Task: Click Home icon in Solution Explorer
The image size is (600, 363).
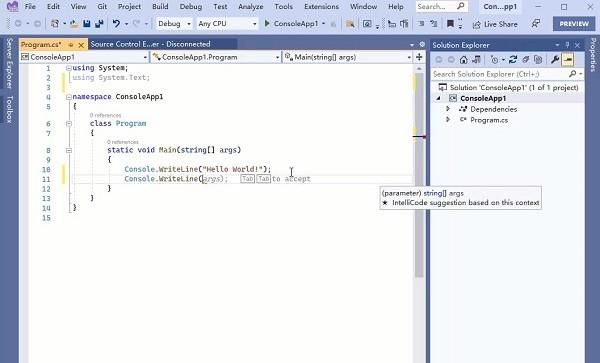Action: (x=463, y=60)
